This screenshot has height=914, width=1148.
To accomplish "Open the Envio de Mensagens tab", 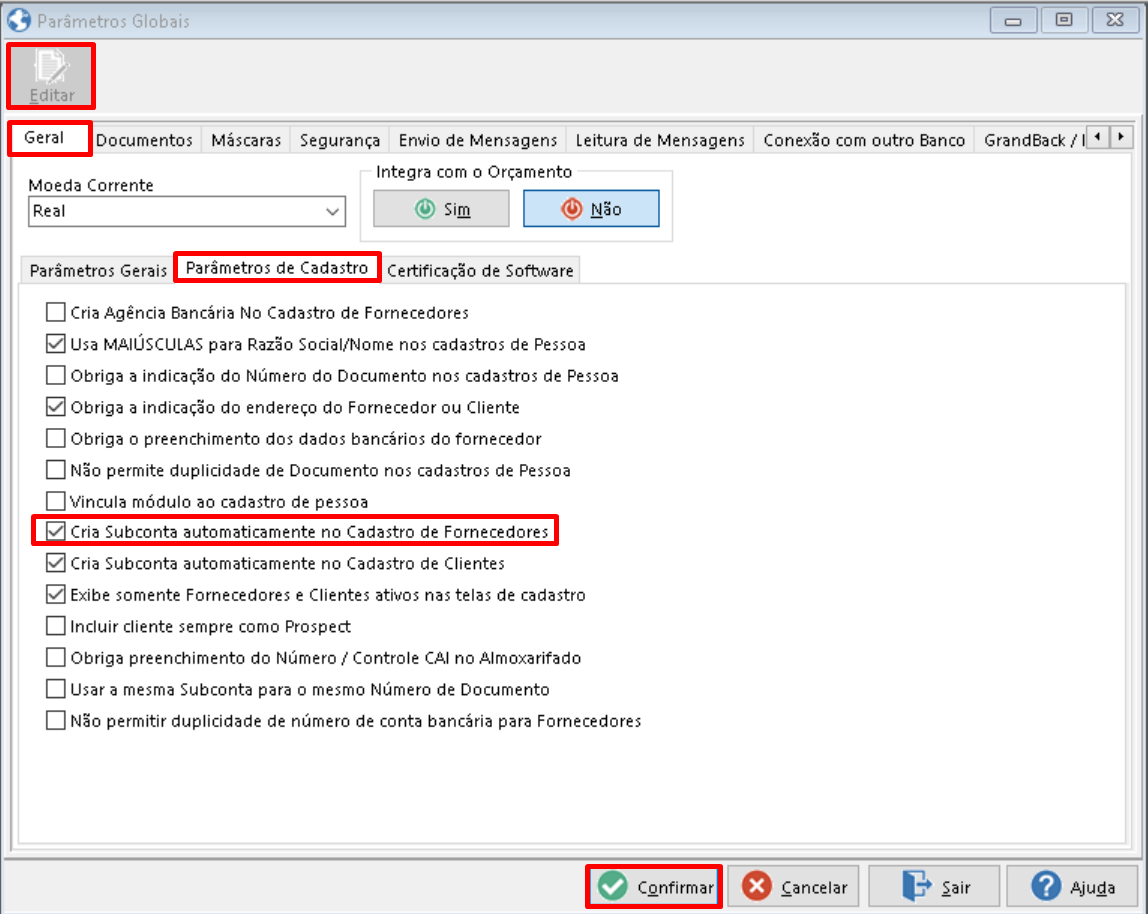I will [x=477, y=140].
